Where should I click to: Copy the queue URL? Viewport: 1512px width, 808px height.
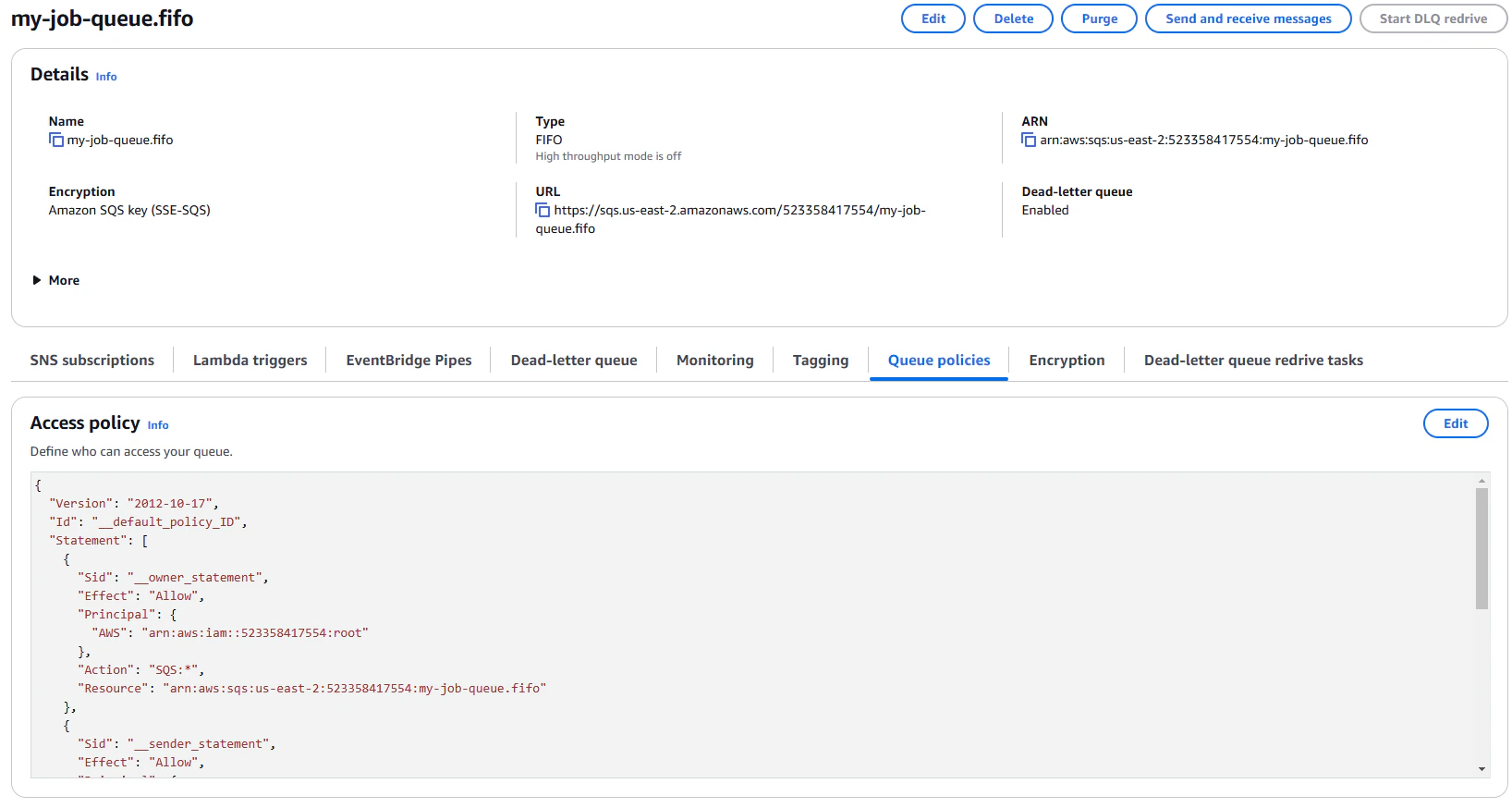point(543,211)
